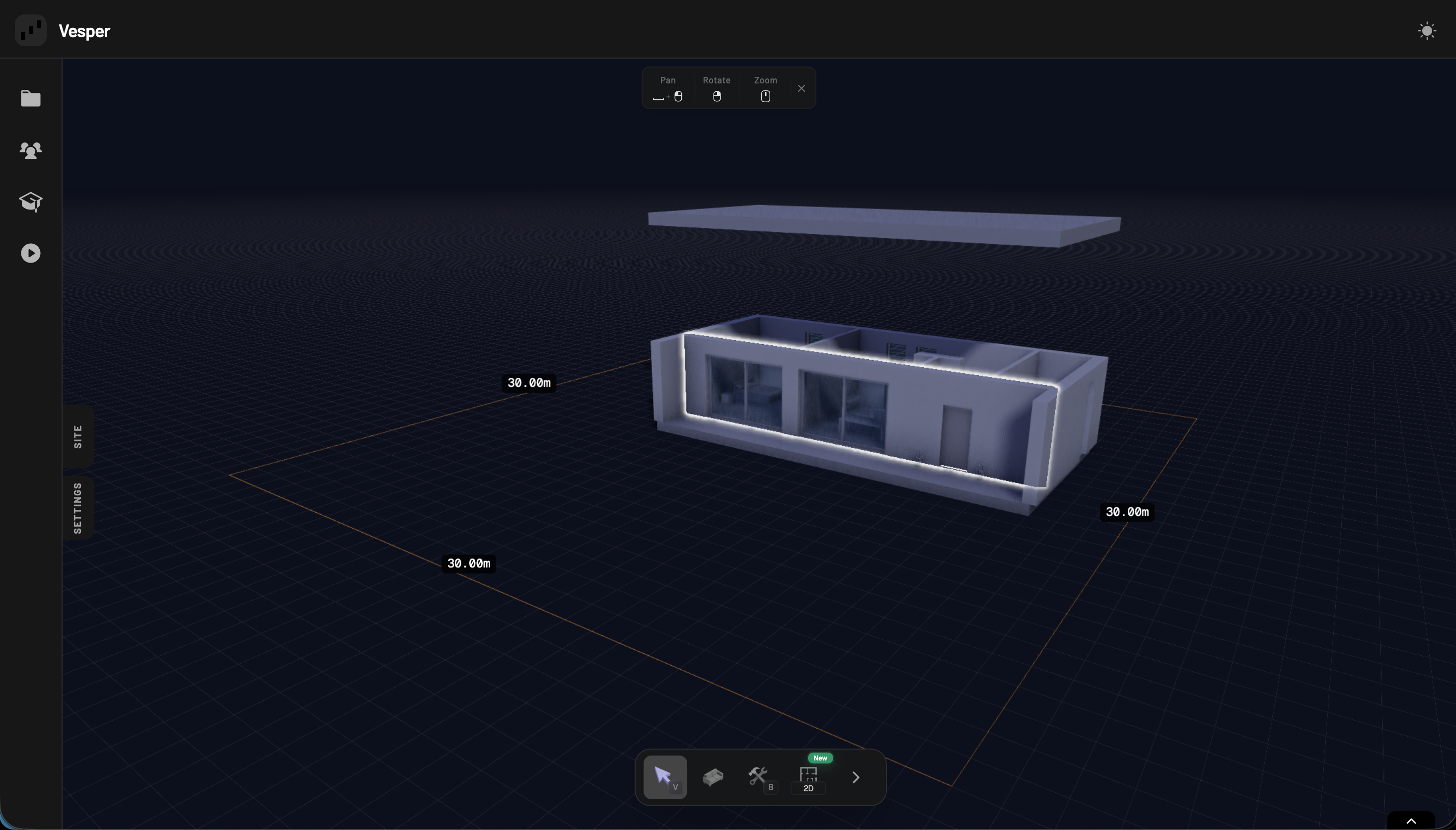Click the Zoom control hint
Viewport: 1456px width, 830px height.
(x=765, y=88)
